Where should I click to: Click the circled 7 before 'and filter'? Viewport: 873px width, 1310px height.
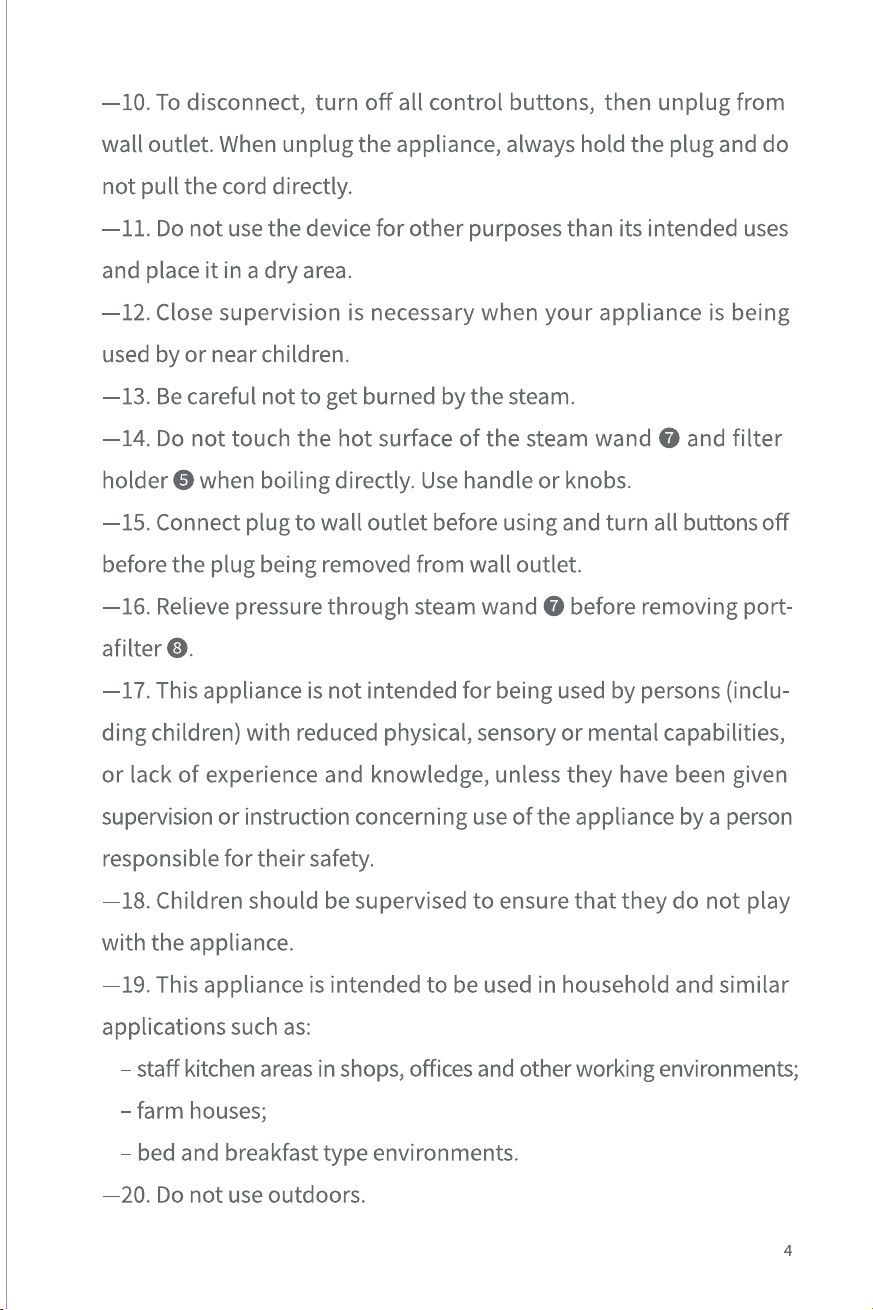(x=670, y=438)
